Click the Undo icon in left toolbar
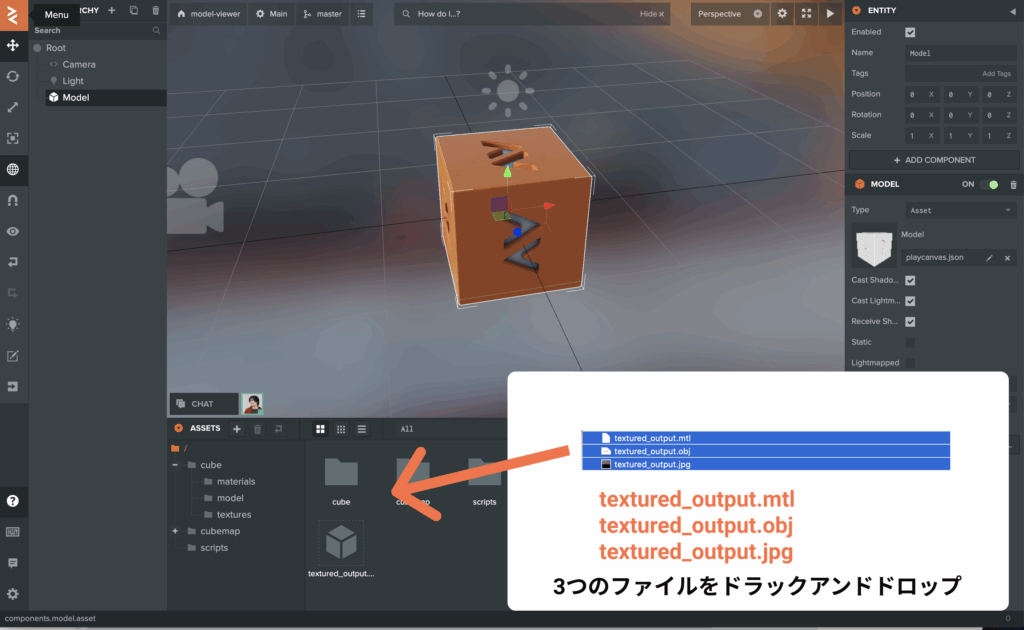The image size is (1024, 630). tap(12, 262)
